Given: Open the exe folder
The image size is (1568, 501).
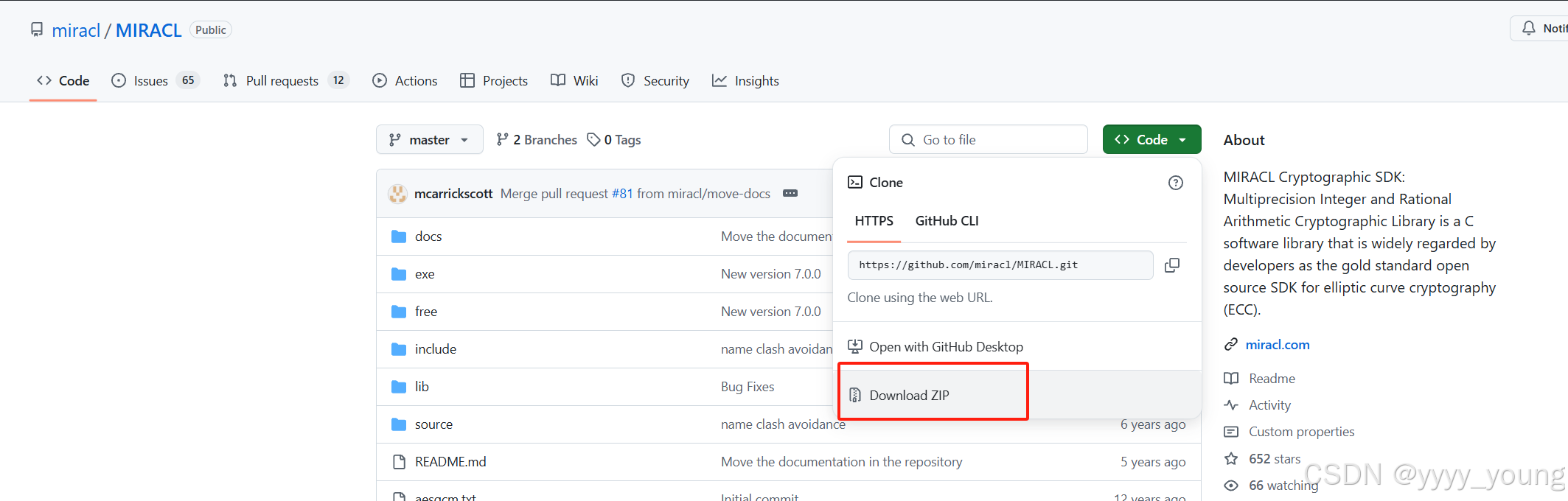Looking at the screenshot, I should [x=425, y=273].
